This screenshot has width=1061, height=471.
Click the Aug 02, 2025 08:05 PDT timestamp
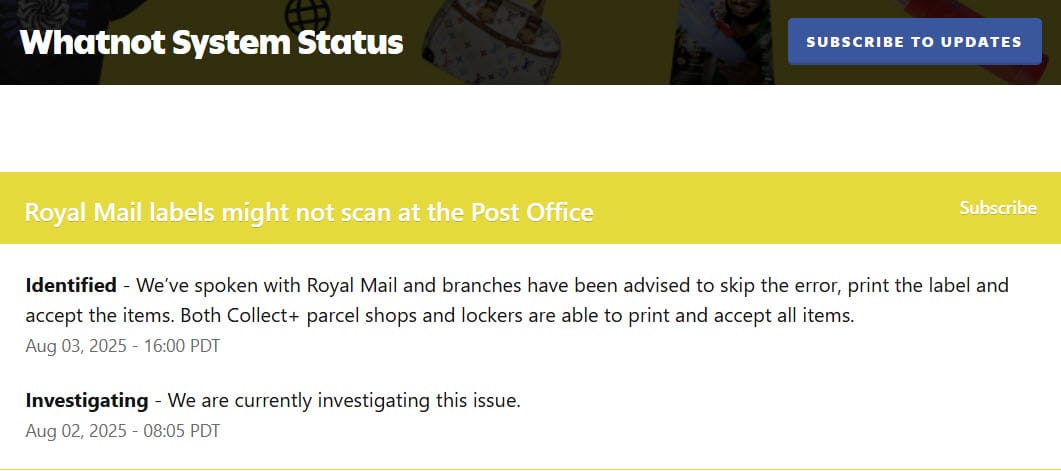(x=123, y=431)
